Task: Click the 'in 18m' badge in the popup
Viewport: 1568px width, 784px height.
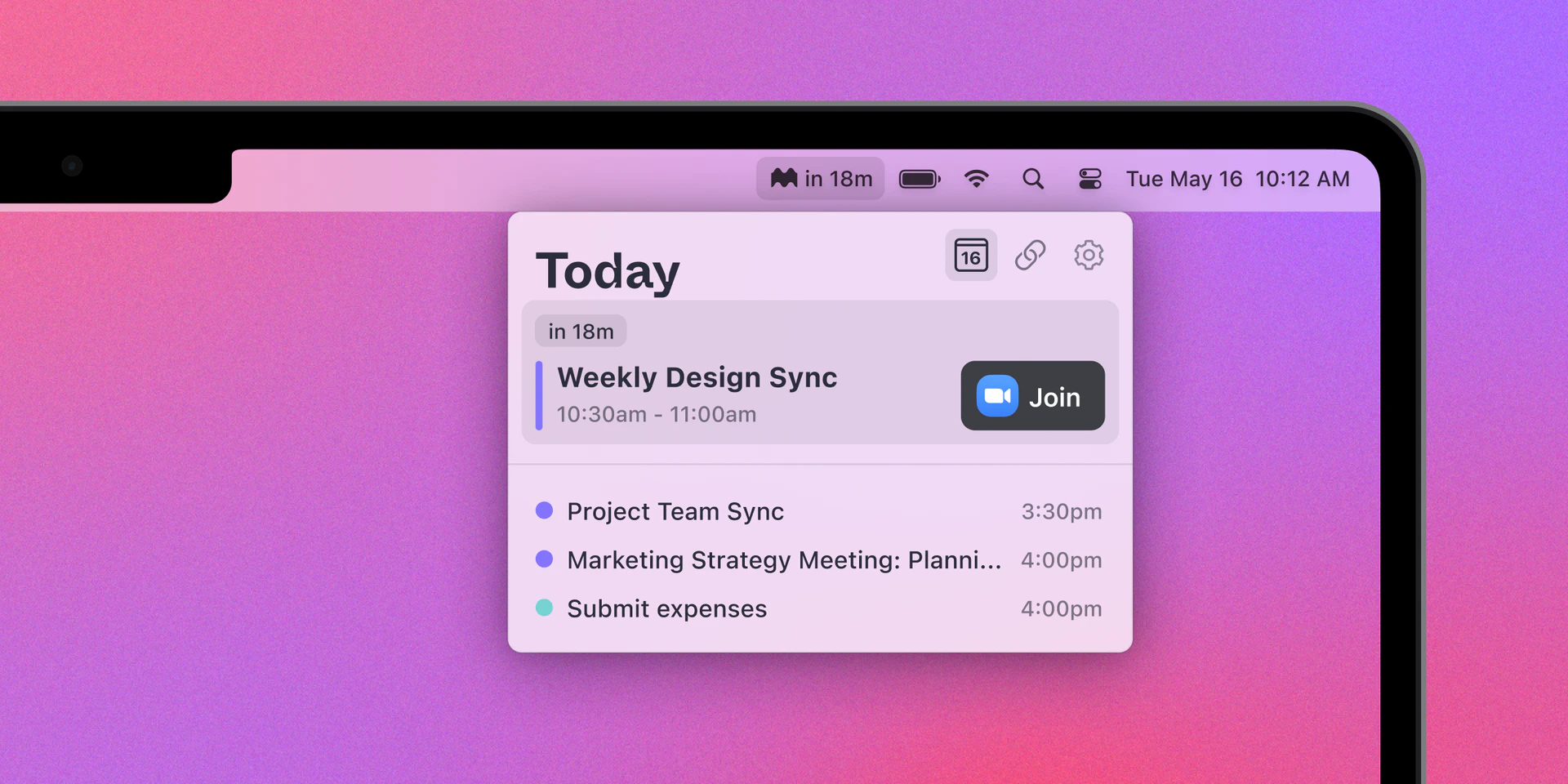Action: point(581,332)
